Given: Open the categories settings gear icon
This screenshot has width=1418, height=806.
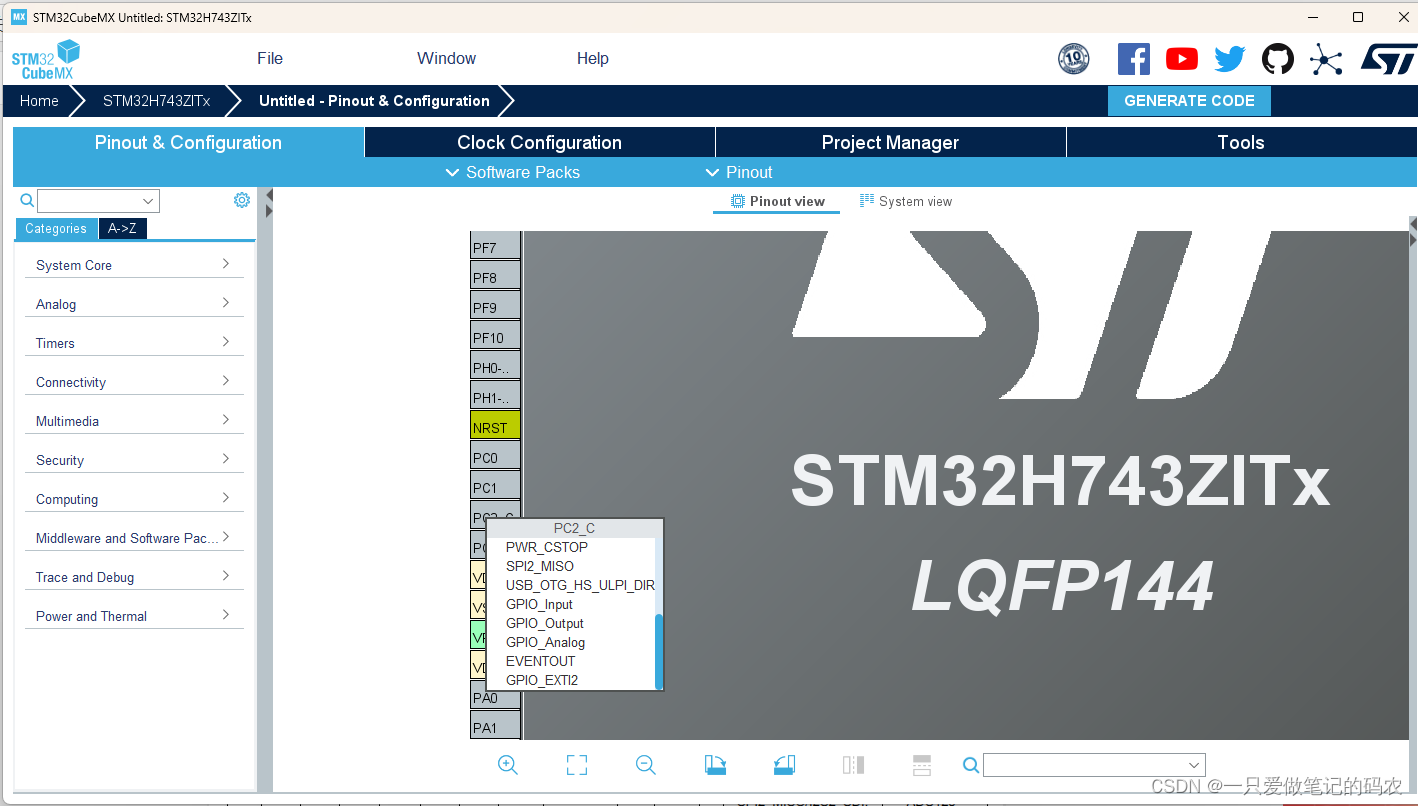Looking at the screenshot, I should (x=241, y=200).
